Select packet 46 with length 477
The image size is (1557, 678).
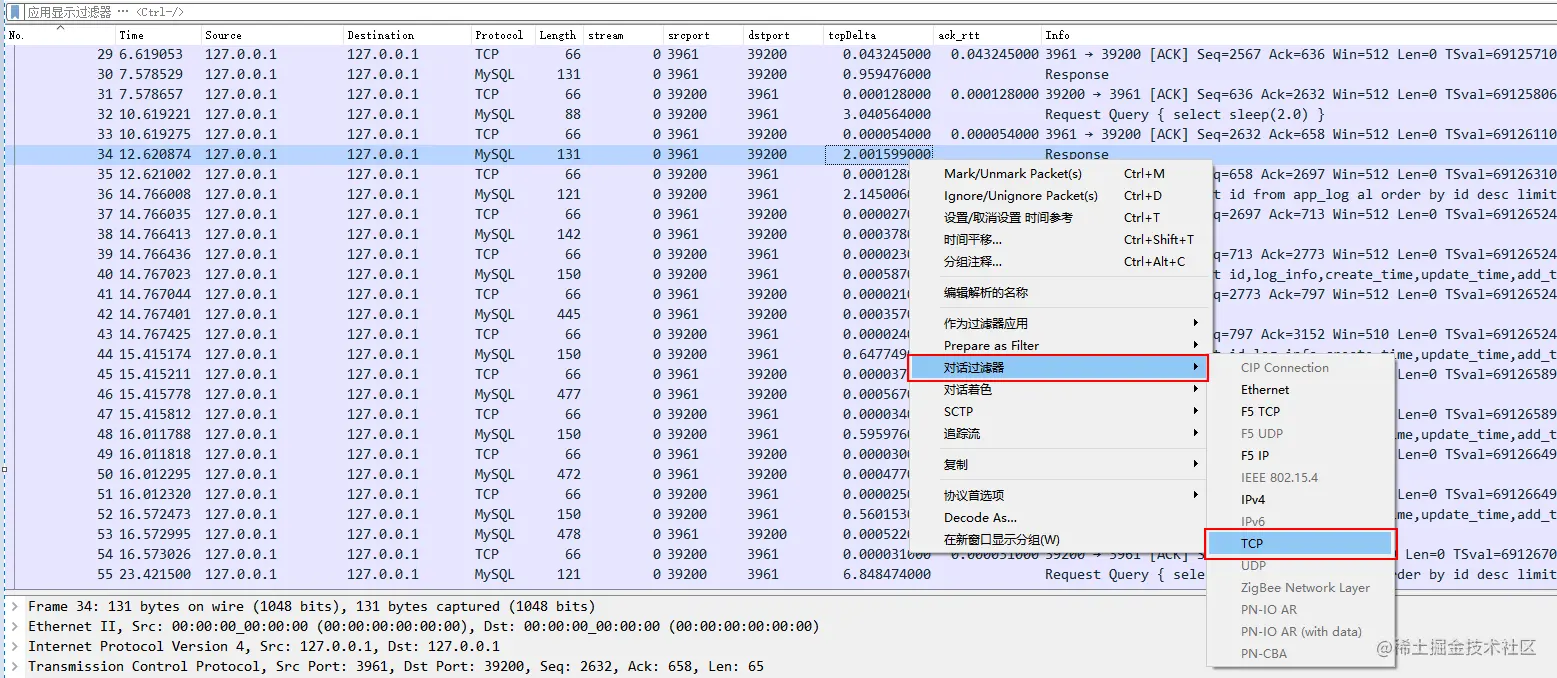click(458, 394)
